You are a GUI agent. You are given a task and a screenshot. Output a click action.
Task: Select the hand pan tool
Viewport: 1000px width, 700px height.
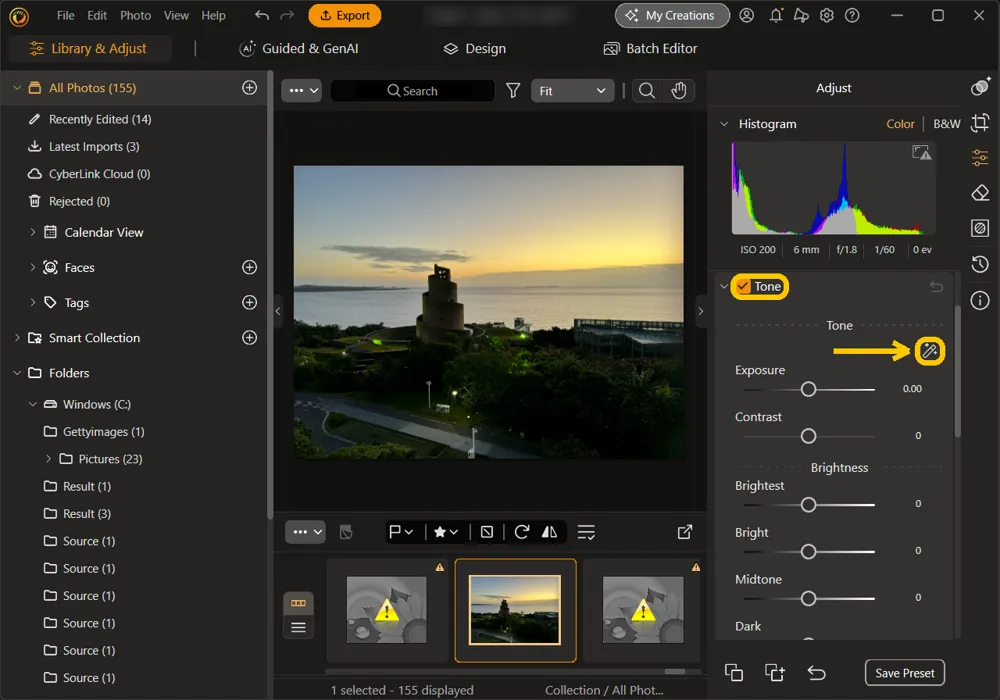(x=679, y=91)
